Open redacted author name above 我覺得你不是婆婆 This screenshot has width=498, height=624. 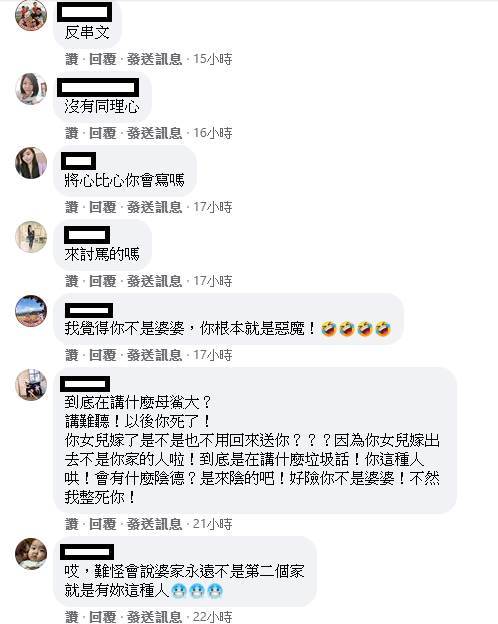coord(89,310)
